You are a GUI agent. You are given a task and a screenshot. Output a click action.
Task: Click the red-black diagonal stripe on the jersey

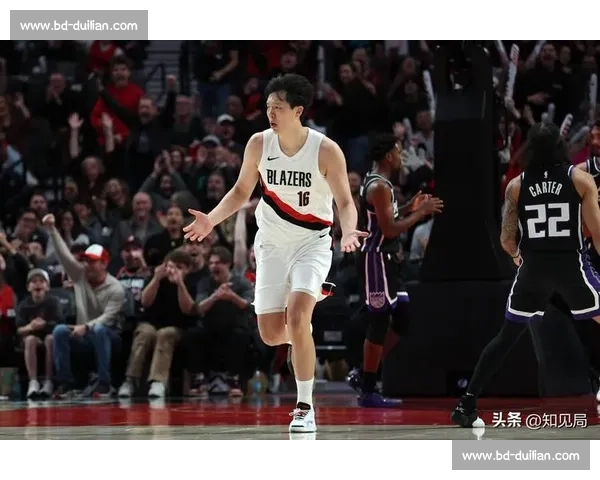coord(295,217)
